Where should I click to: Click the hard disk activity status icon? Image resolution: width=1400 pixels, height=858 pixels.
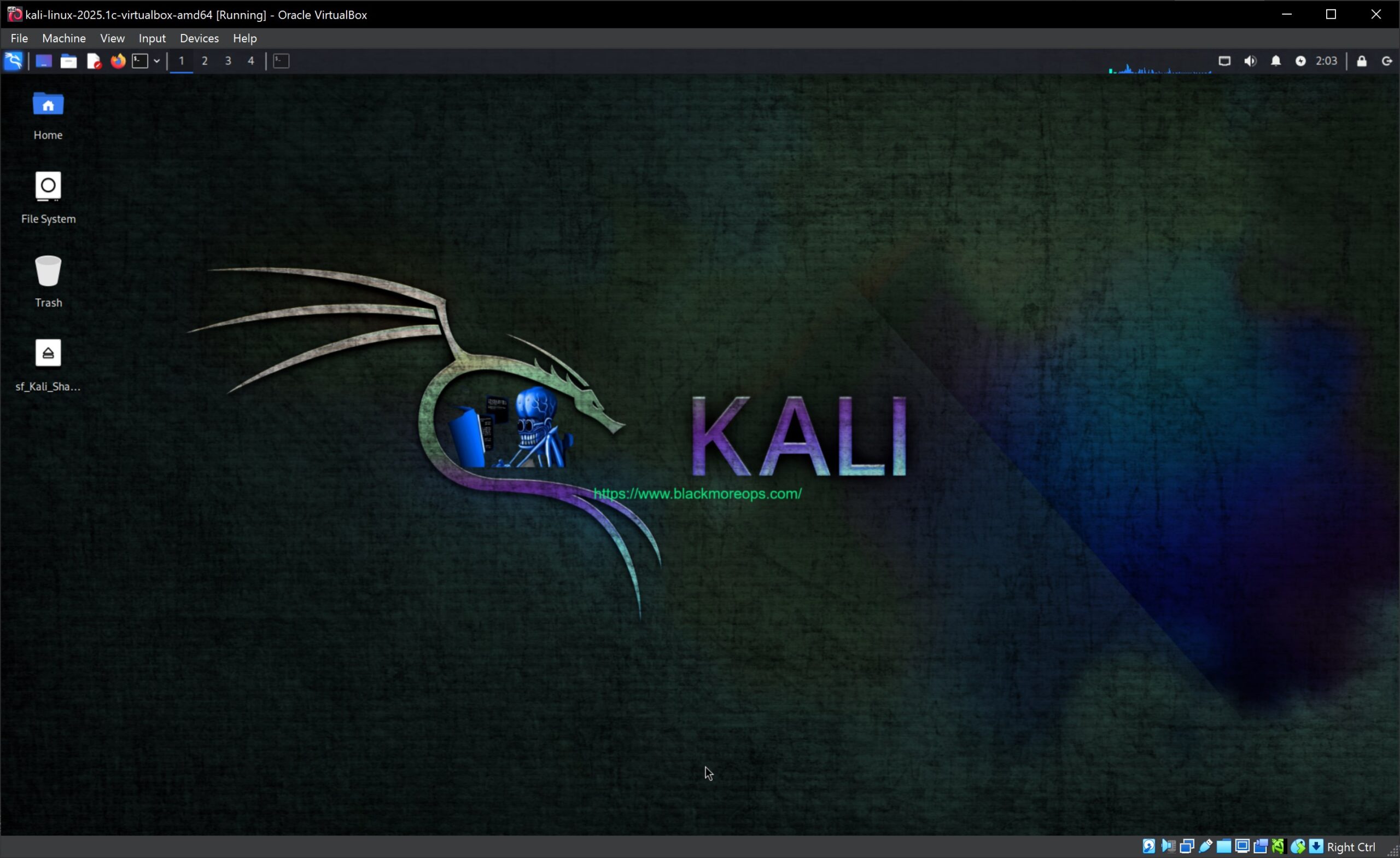pyautogui.click(x=1149, y=847)
